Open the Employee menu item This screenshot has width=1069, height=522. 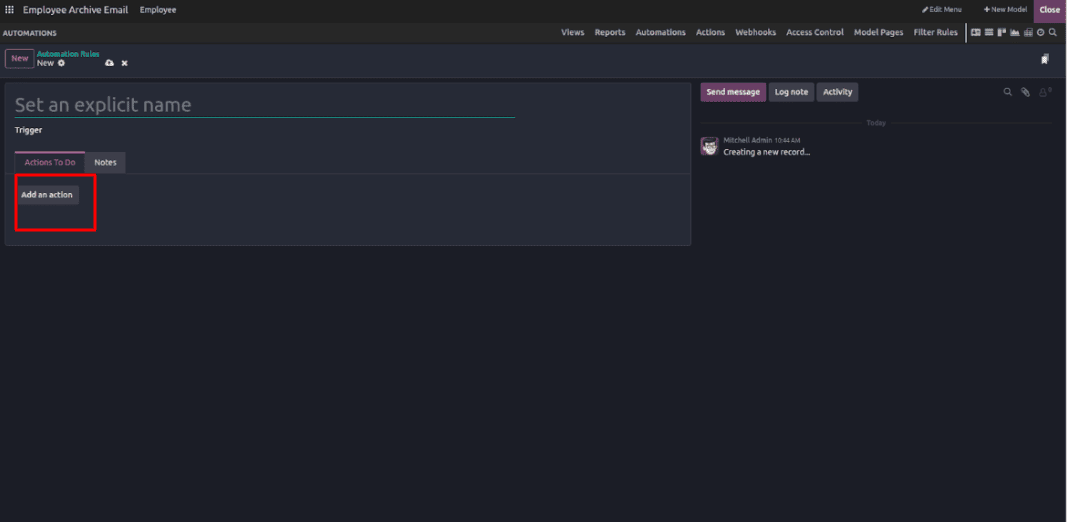tap(158, 10)
